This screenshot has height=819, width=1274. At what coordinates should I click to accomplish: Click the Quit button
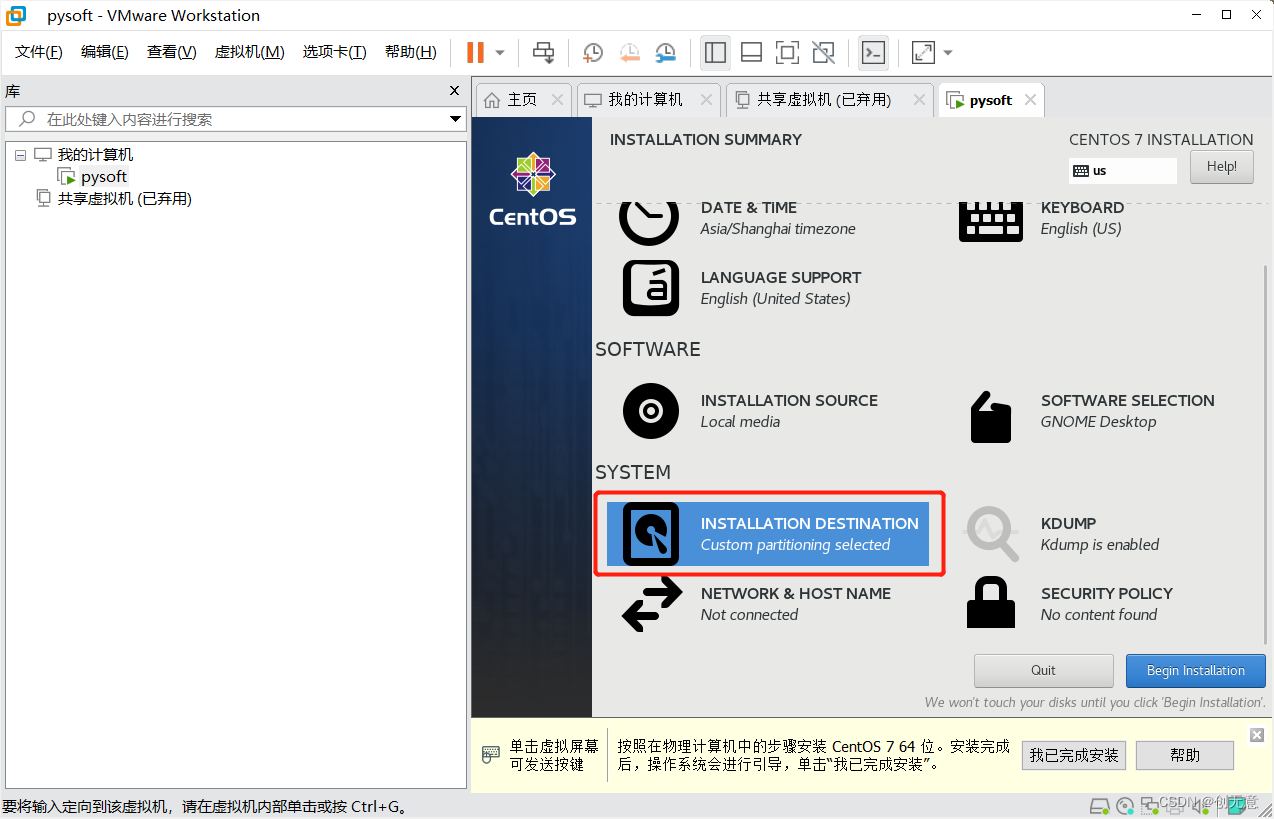1043,671
